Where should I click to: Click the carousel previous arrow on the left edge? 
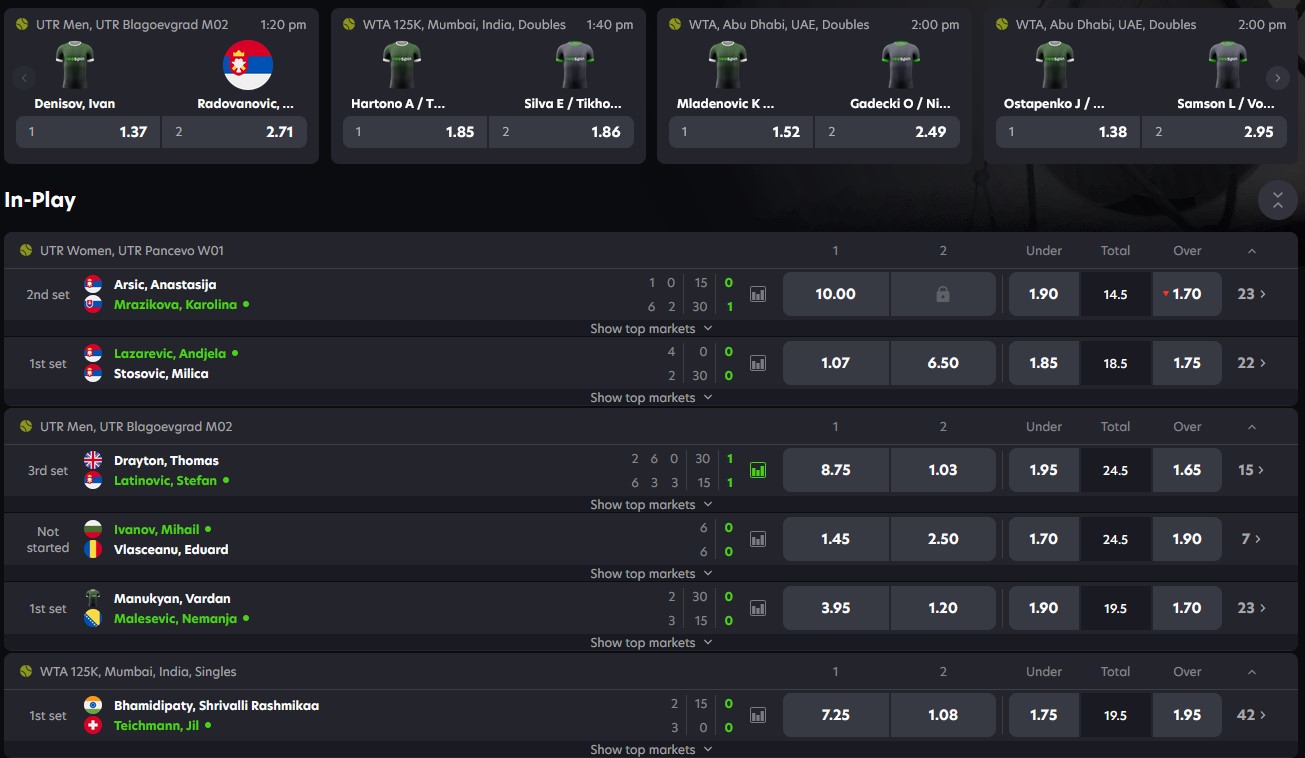23,77
